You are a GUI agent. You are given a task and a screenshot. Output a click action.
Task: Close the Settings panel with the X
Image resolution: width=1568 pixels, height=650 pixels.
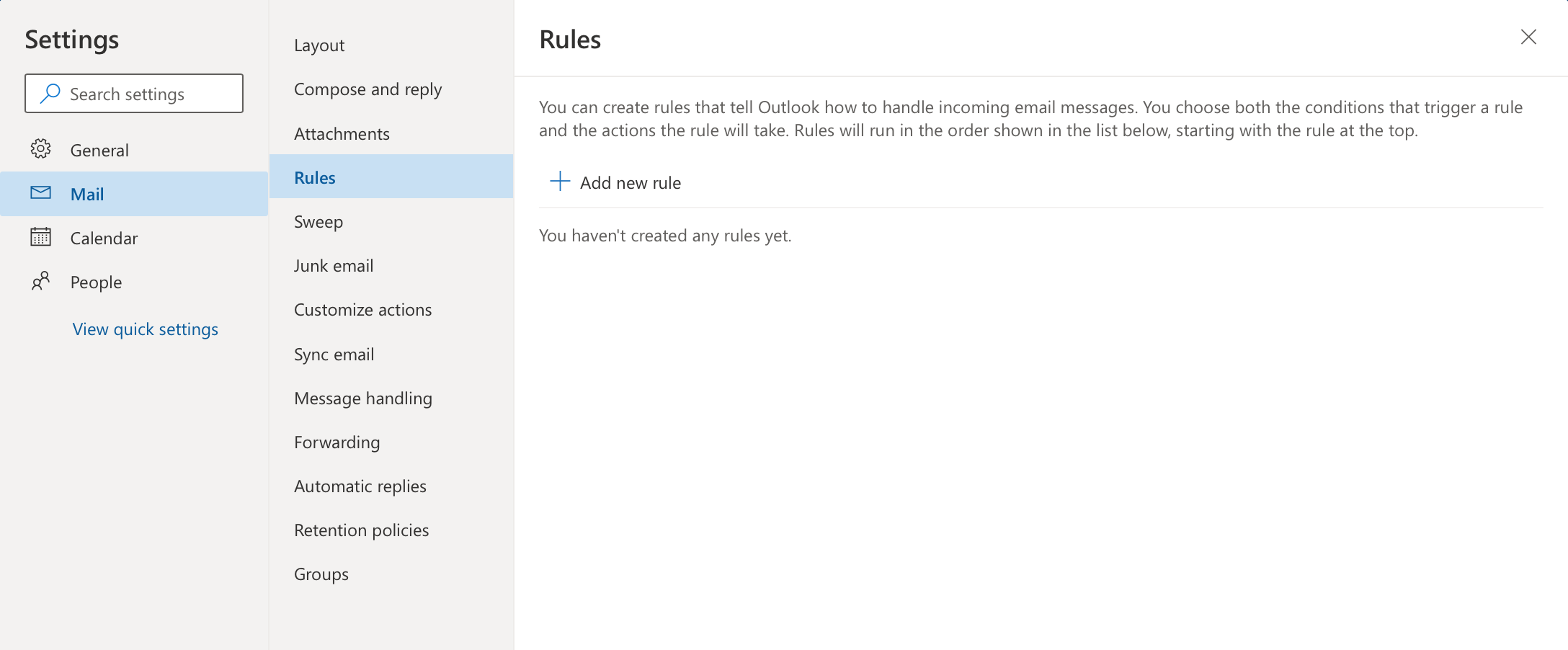tap(1528, 37)
